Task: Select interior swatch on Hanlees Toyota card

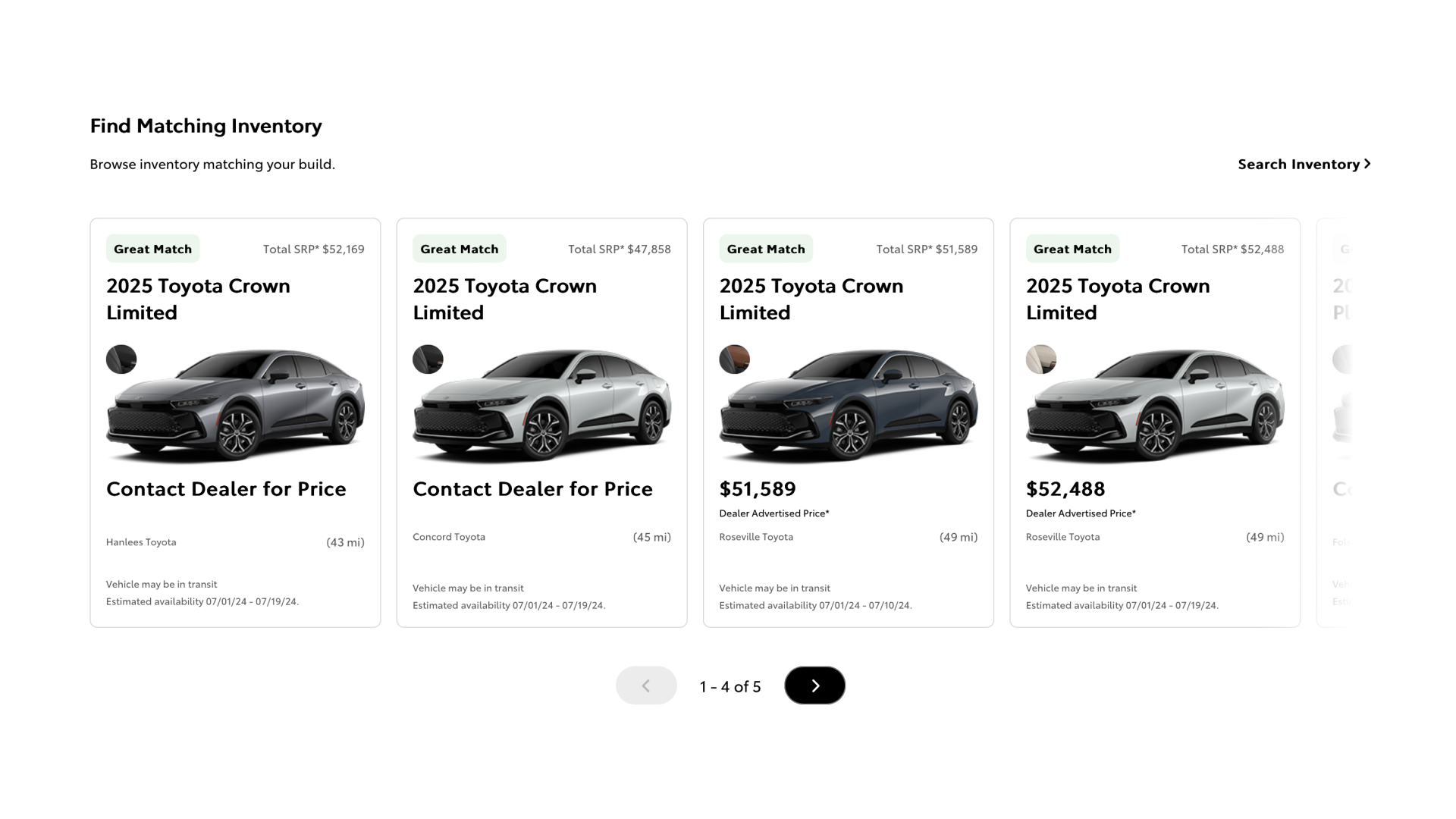Action: coord(121,359)
